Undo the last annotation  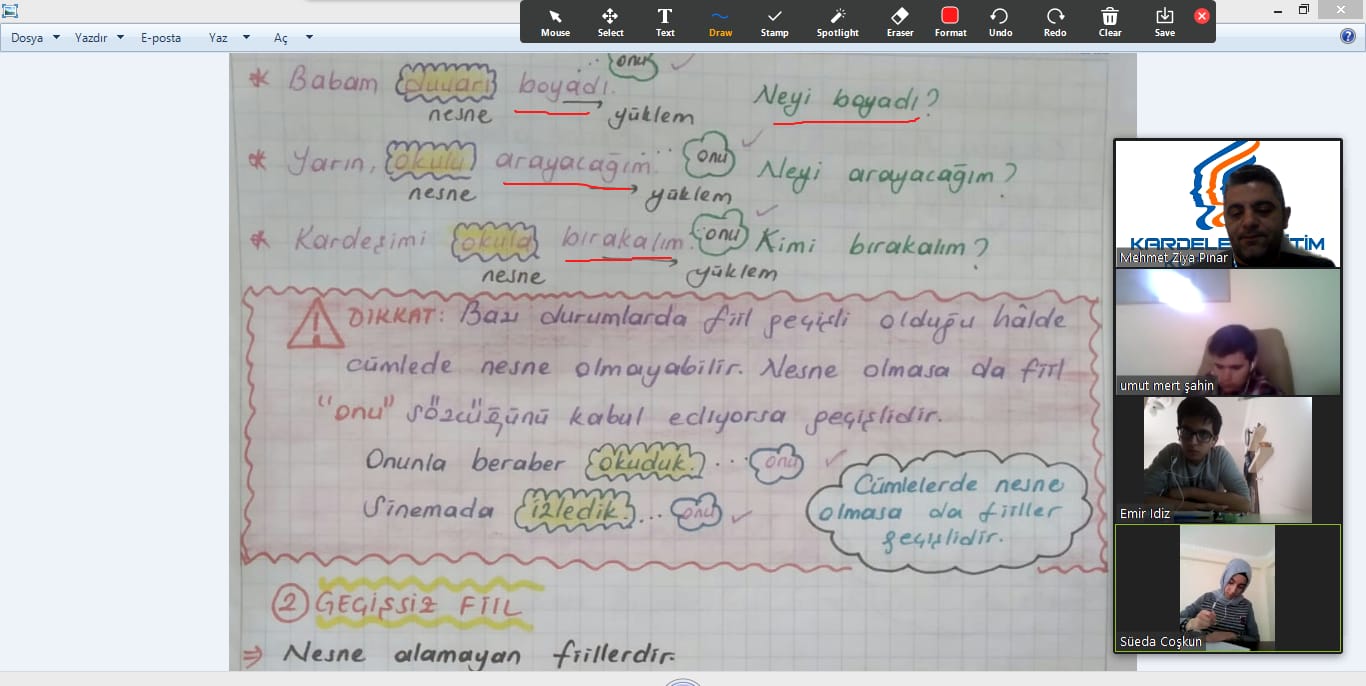tap(1000, 21)
